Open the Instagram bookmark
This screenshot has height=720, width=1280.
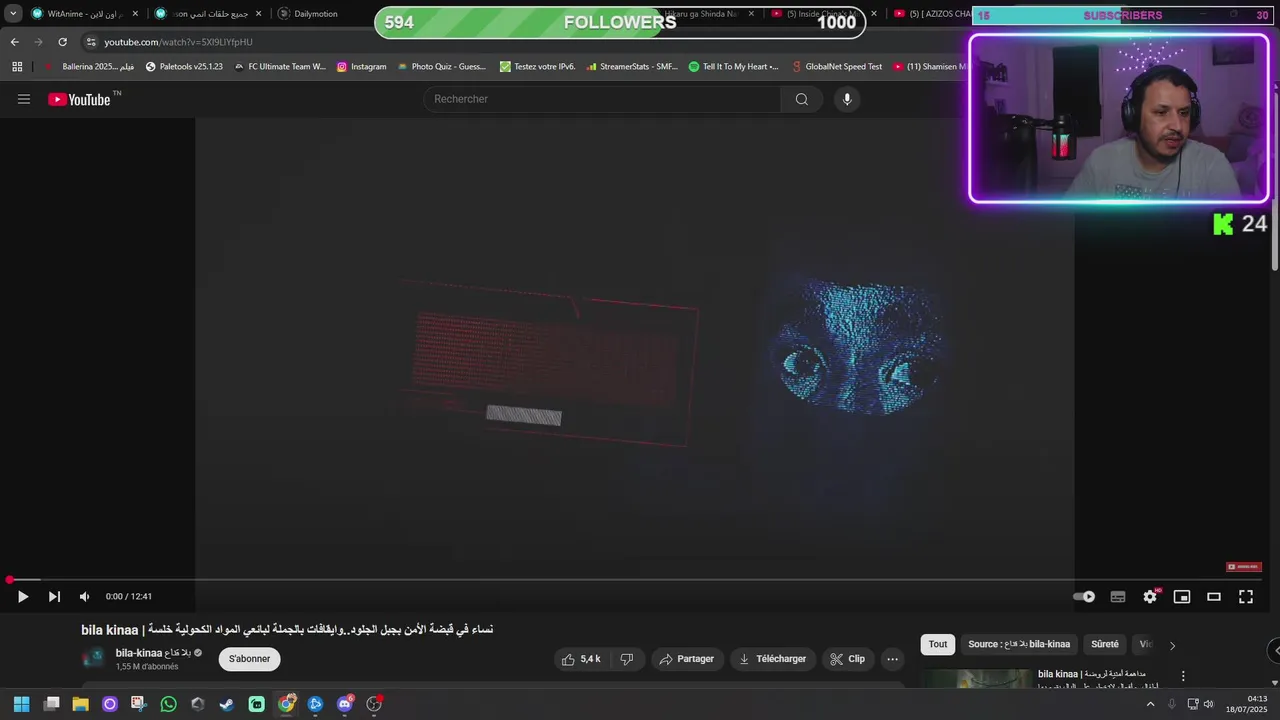pos(361,67)
